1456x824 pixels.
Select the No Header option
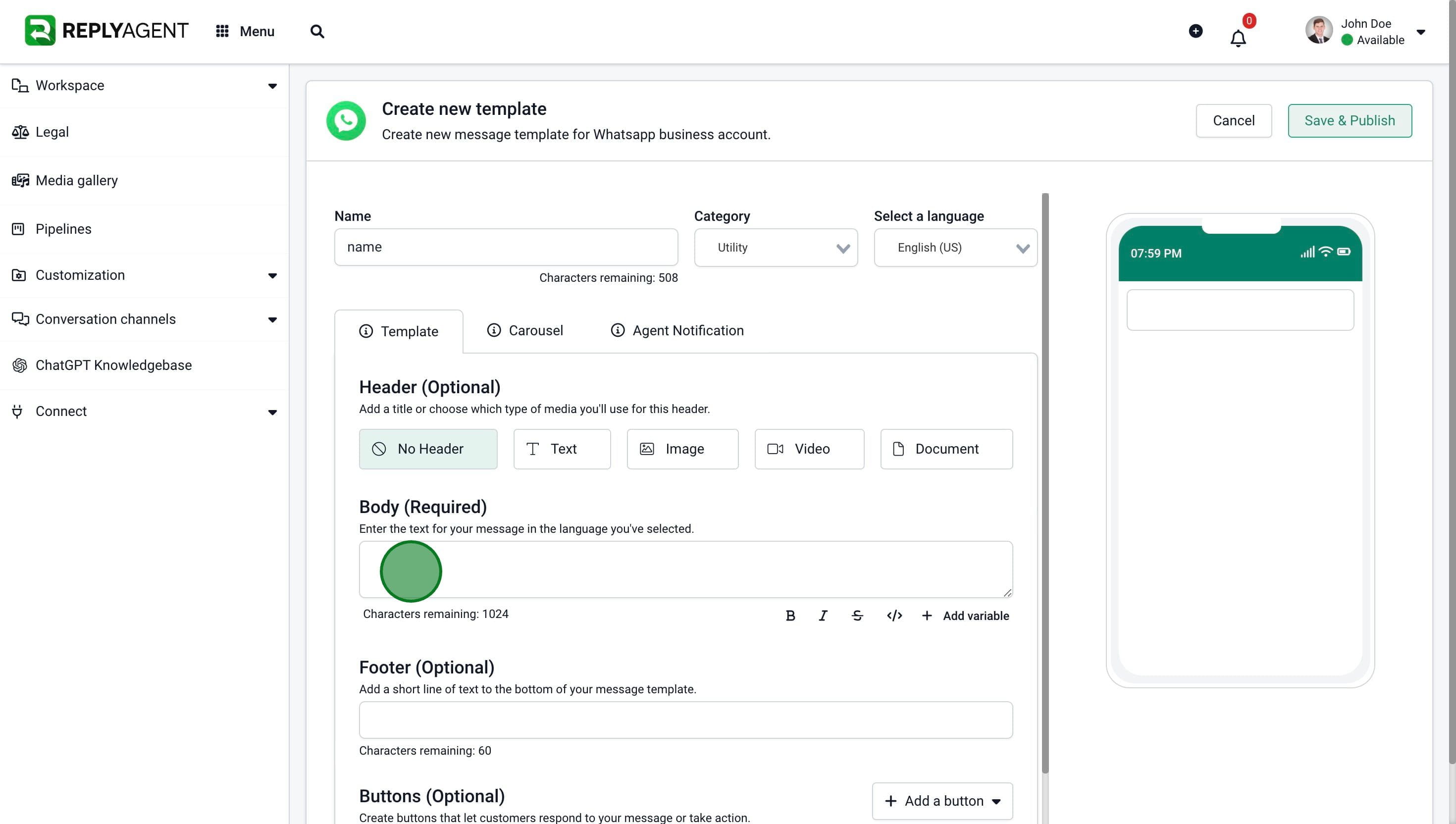click(428, 449)
